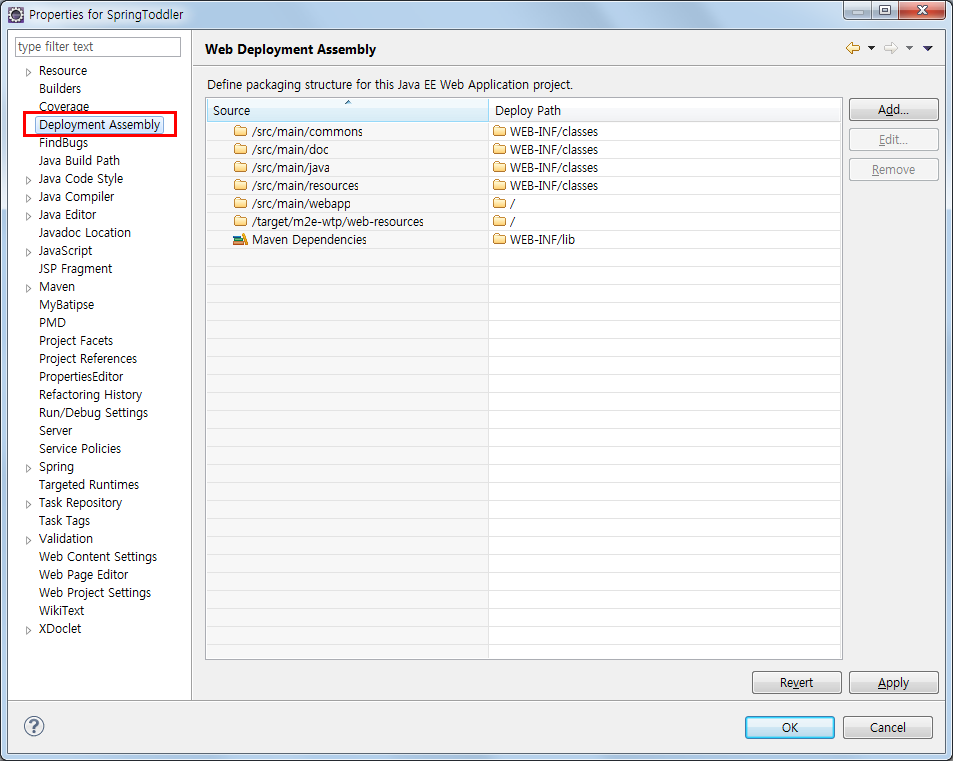Open Web Content Settings page
The height and width of the screenshot is (761, 953).
pos(98,556)
